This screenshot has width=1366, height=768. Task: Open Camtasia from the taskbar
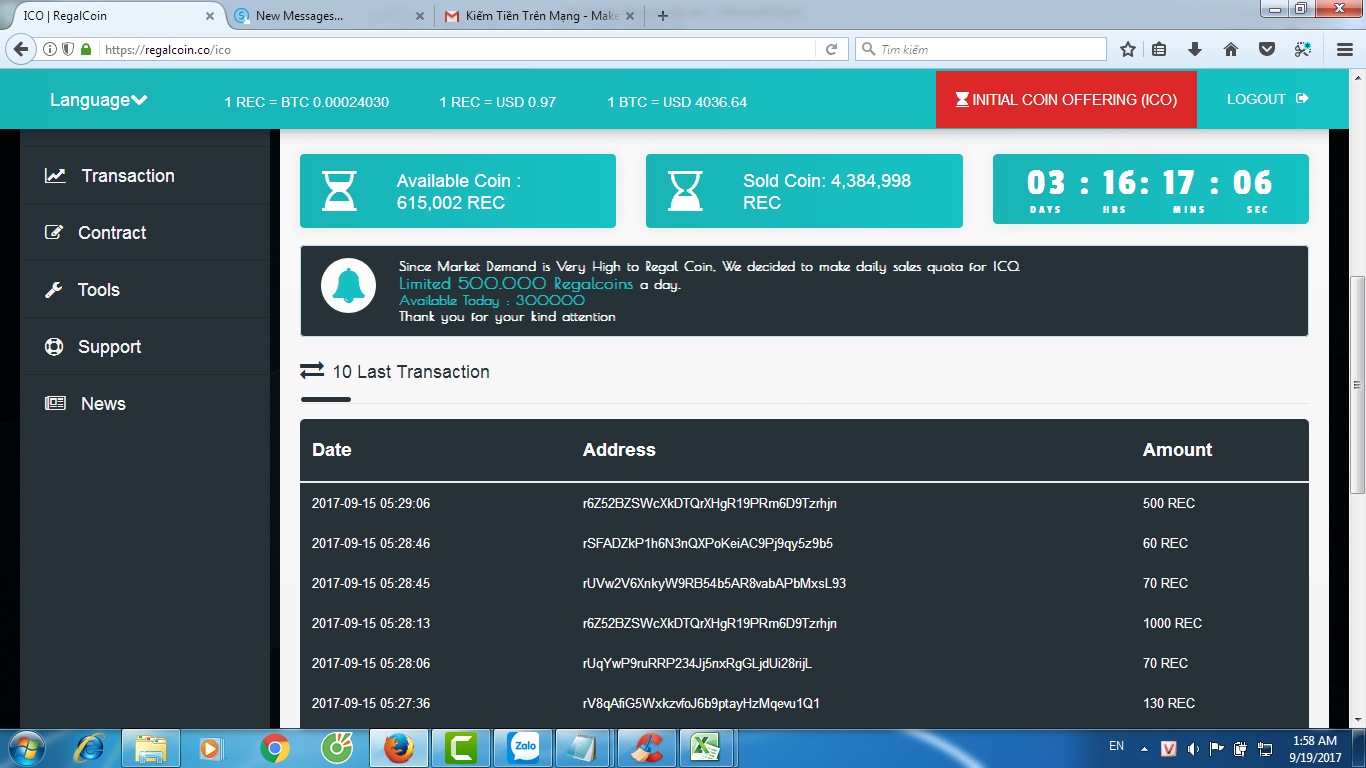click(x=461, y=747)
